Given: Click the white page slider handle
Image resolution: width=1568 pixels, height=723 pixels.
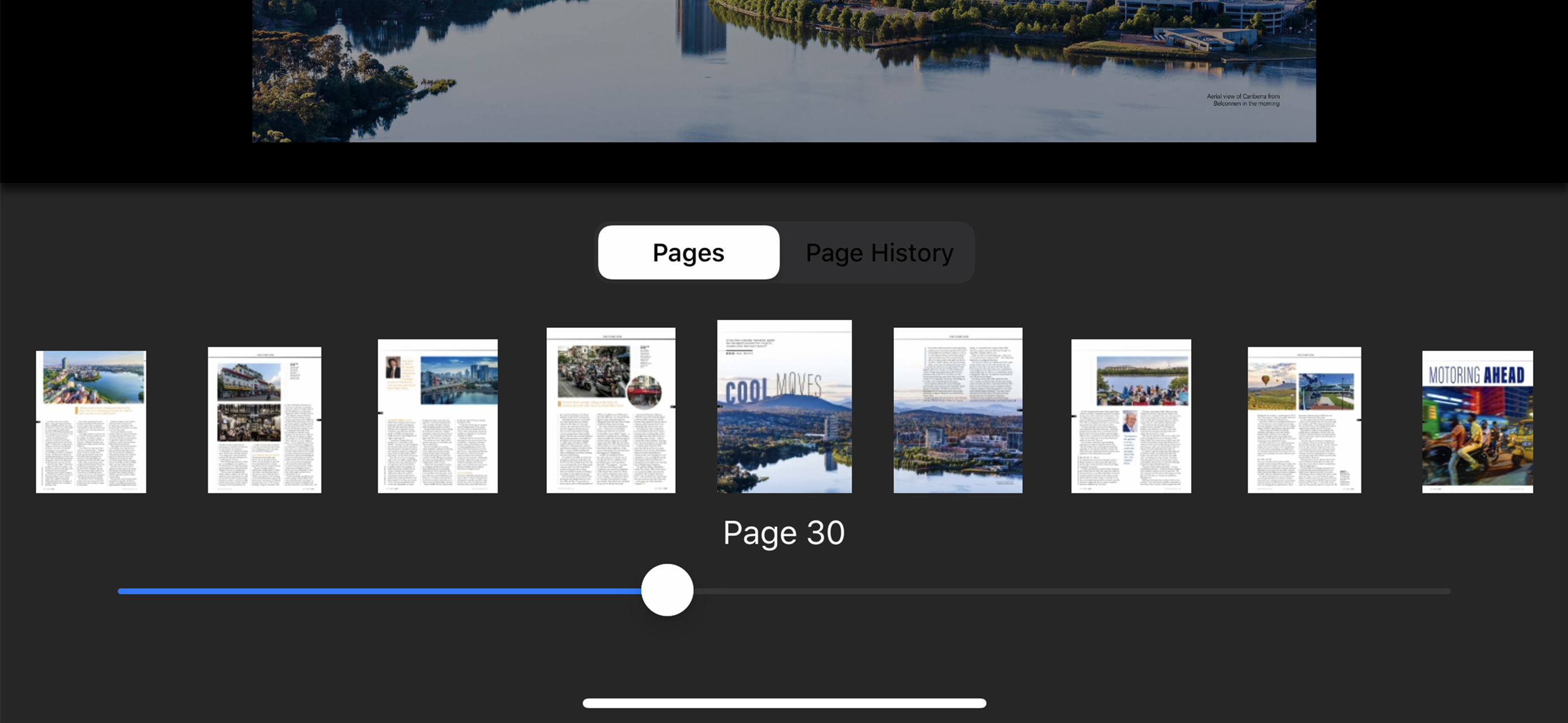Looking at the screenshot, I should click(667, 590).
